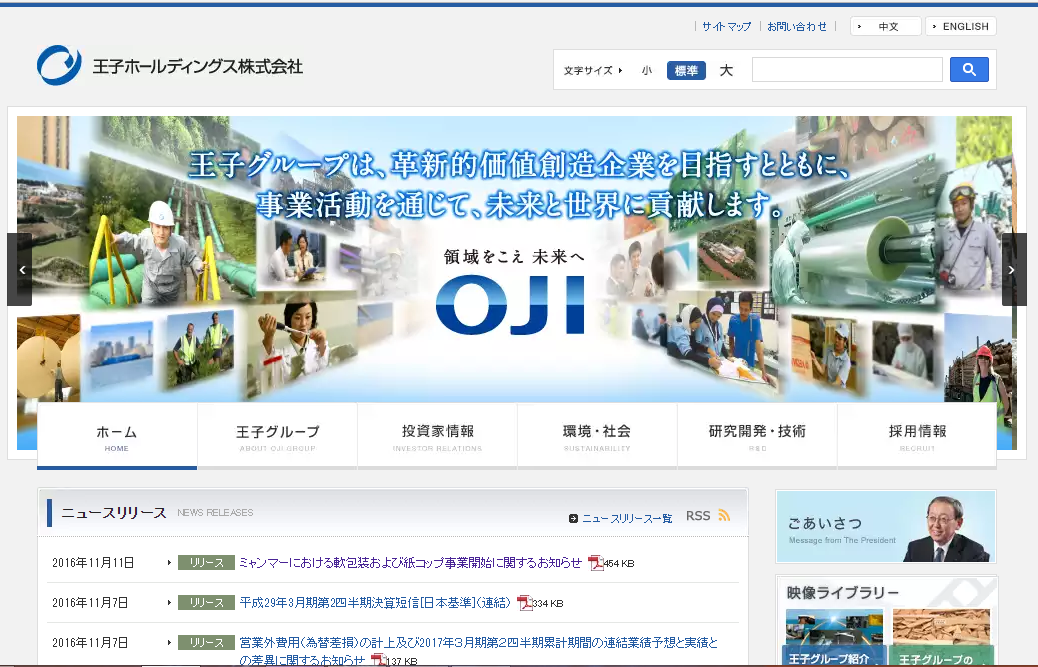
Task: Open the RSS feed icon
Action: point(724,515)
